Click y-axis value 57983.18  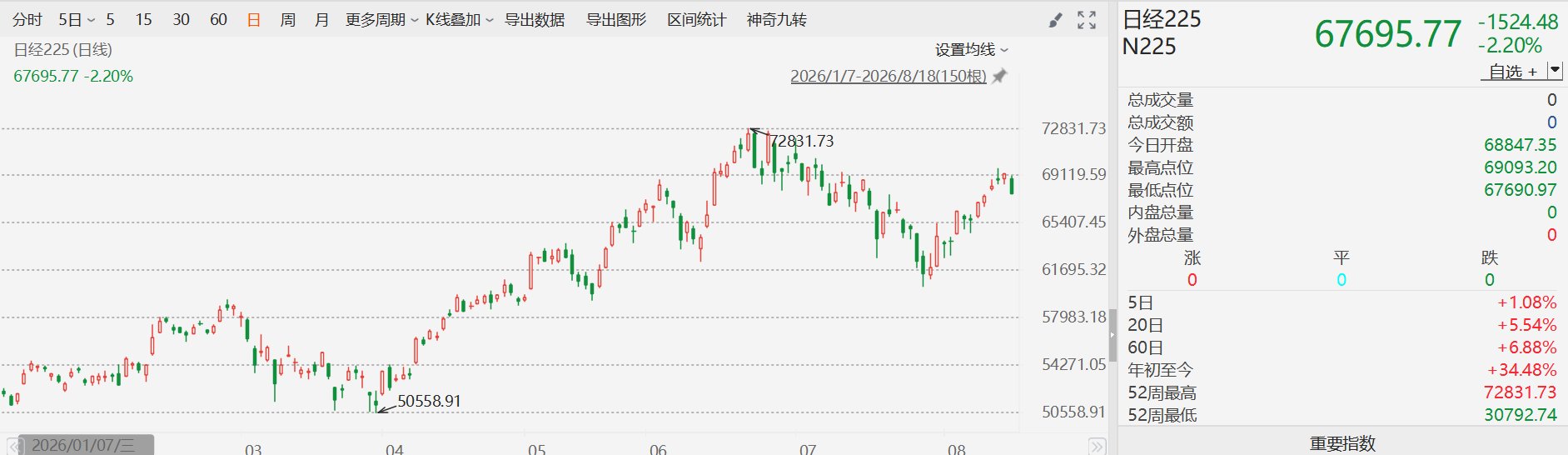click(x=1073, y=317)
